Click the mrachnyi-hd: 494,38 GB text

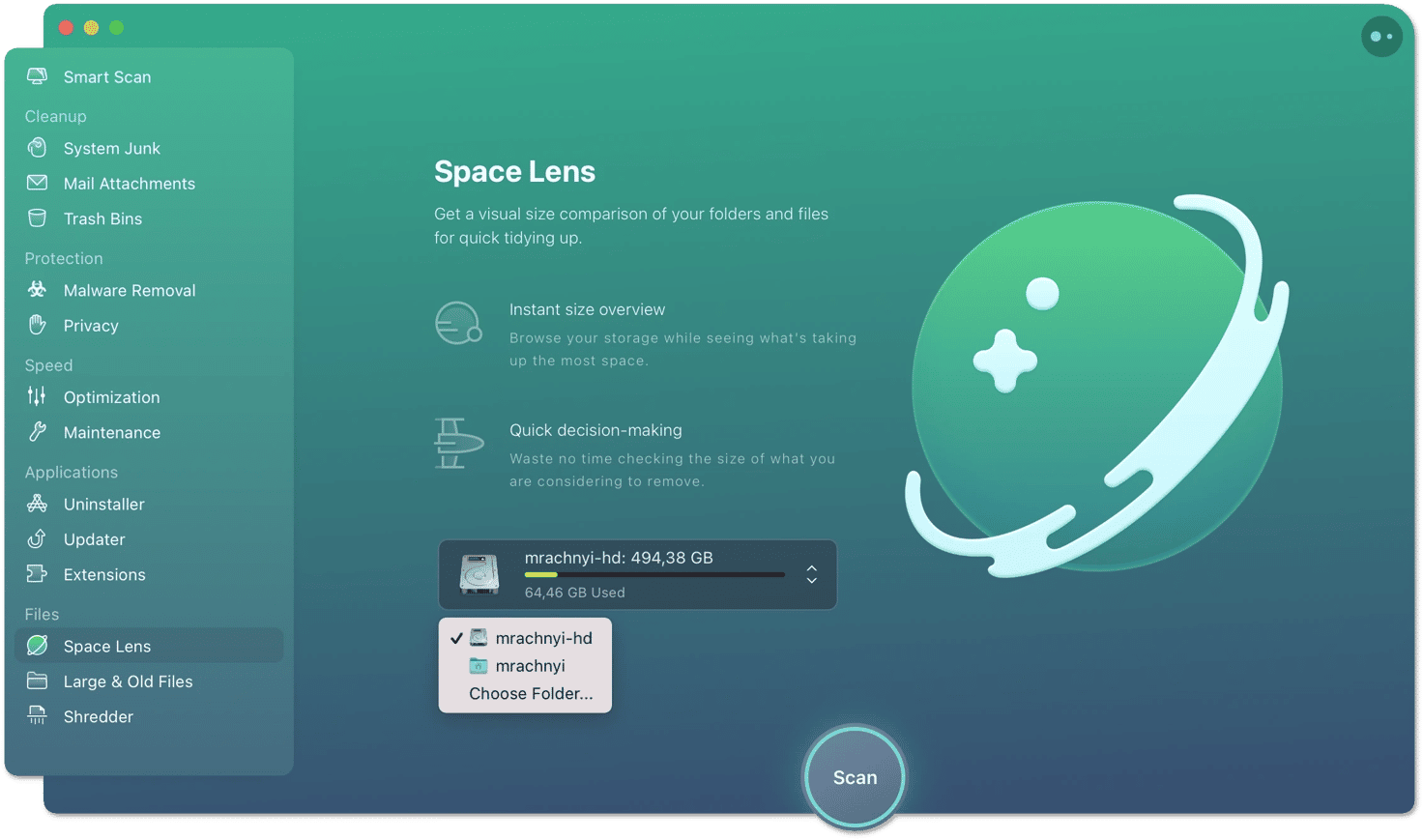[x=619, y=558]
